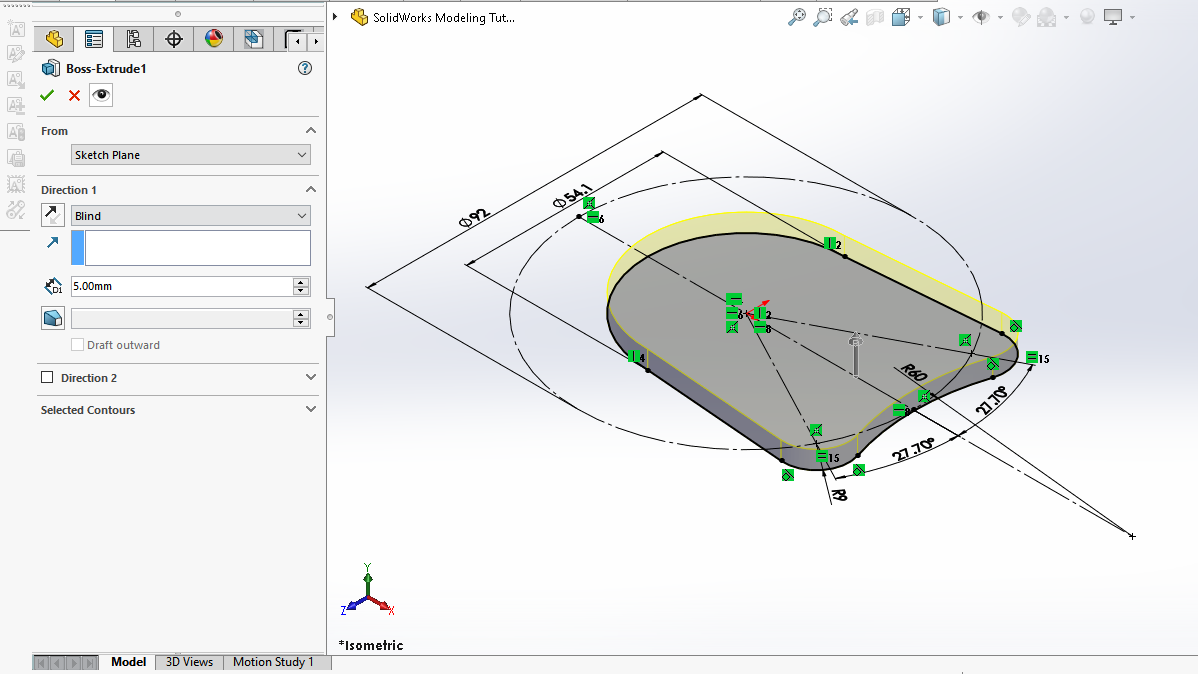
Task: Cancel the extrude with red X
Action: click(74, 95)
